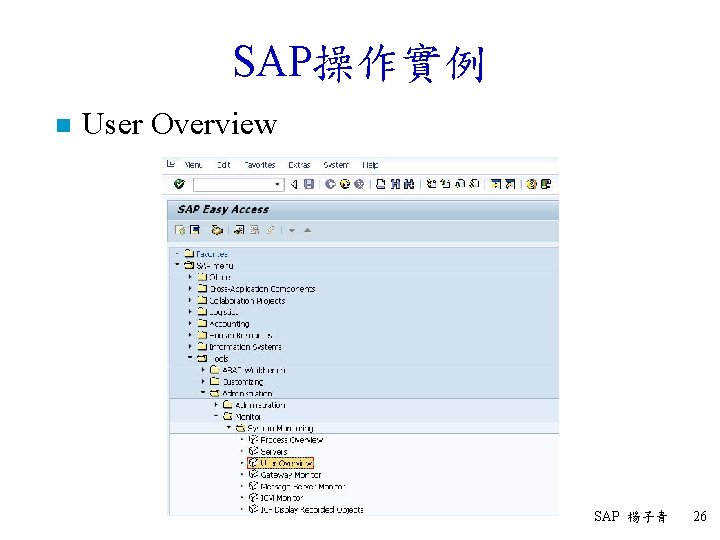
Task: Click the Previous Page icon
Action: [x=445, y=184]
